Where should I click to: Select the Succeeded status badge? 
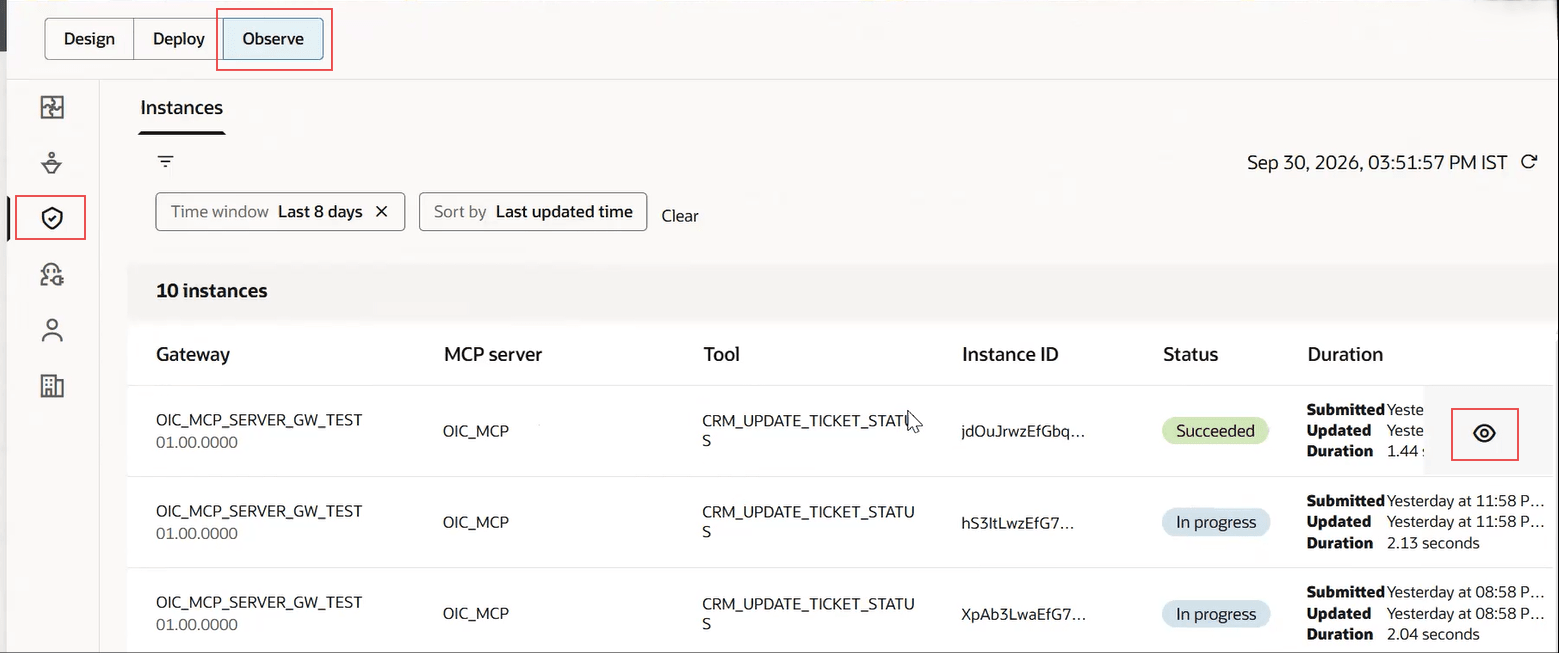click(1215, 431)
